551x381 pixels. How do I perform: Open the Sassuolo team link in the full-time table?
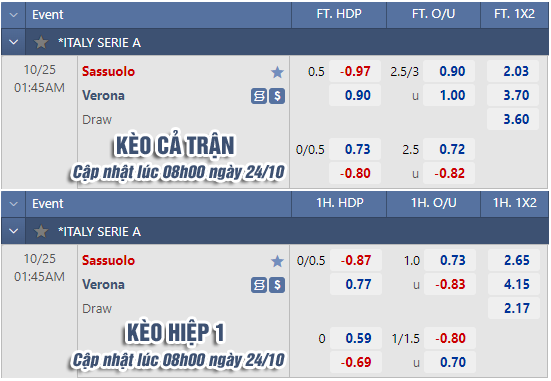coord(109,71)
